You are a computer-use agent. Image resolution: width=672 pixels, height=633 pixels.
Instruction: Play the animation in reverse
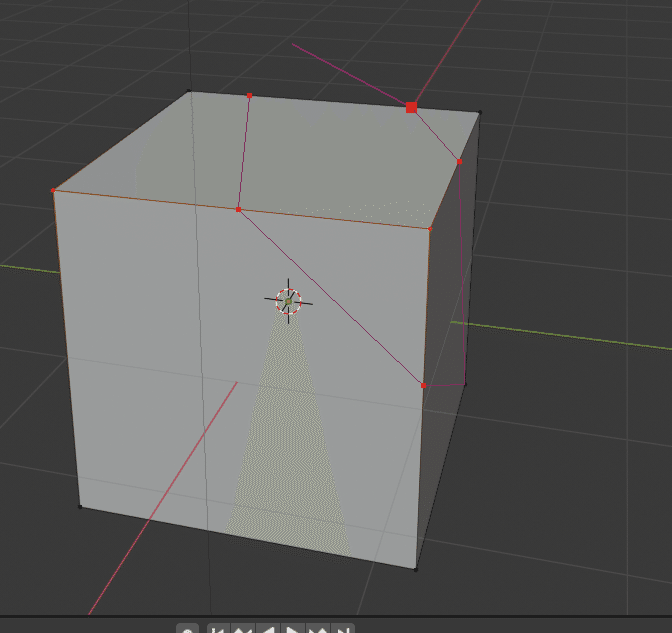click(x=268, y=629)
